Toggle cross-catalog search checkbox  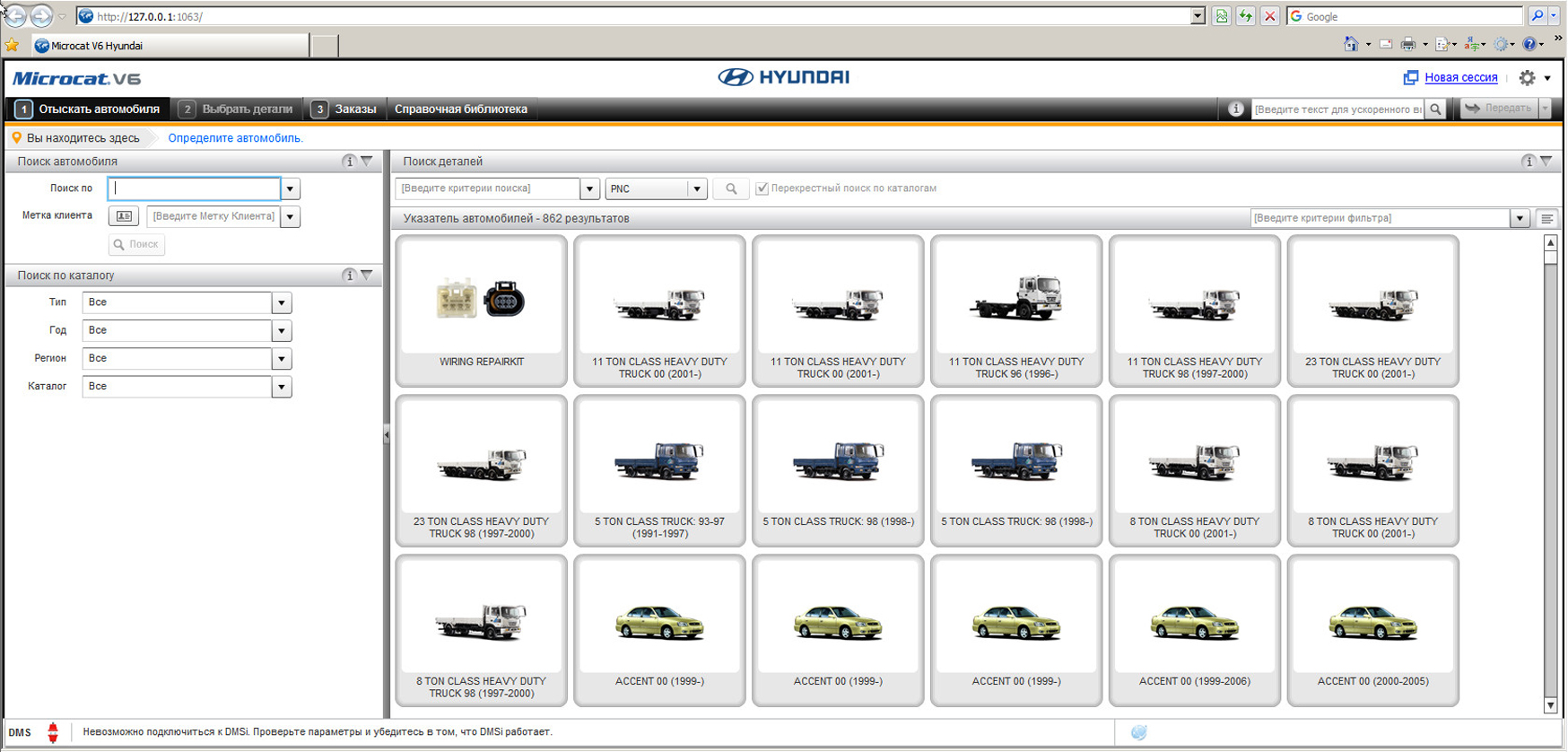point(762,188)
